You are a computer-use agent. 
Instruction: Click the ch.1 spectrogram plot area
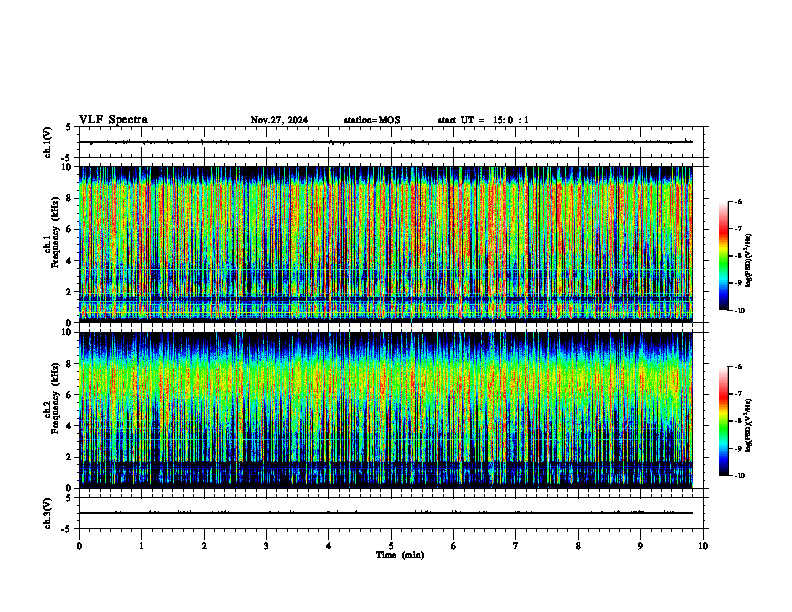(x=386, y=244)
